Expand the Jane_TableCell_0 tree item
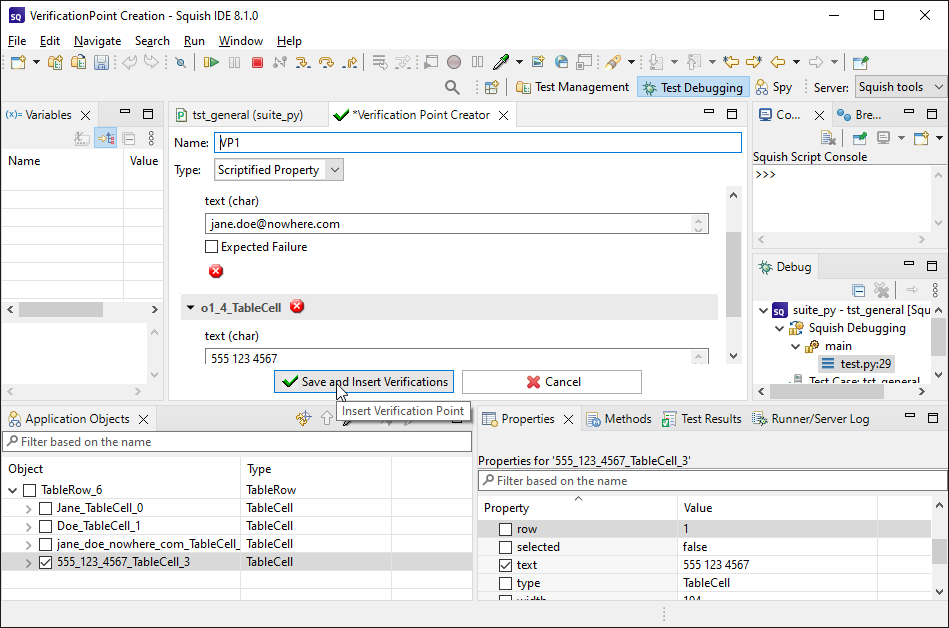This screenshot has height=628, width=949. [x=26, y=507]
